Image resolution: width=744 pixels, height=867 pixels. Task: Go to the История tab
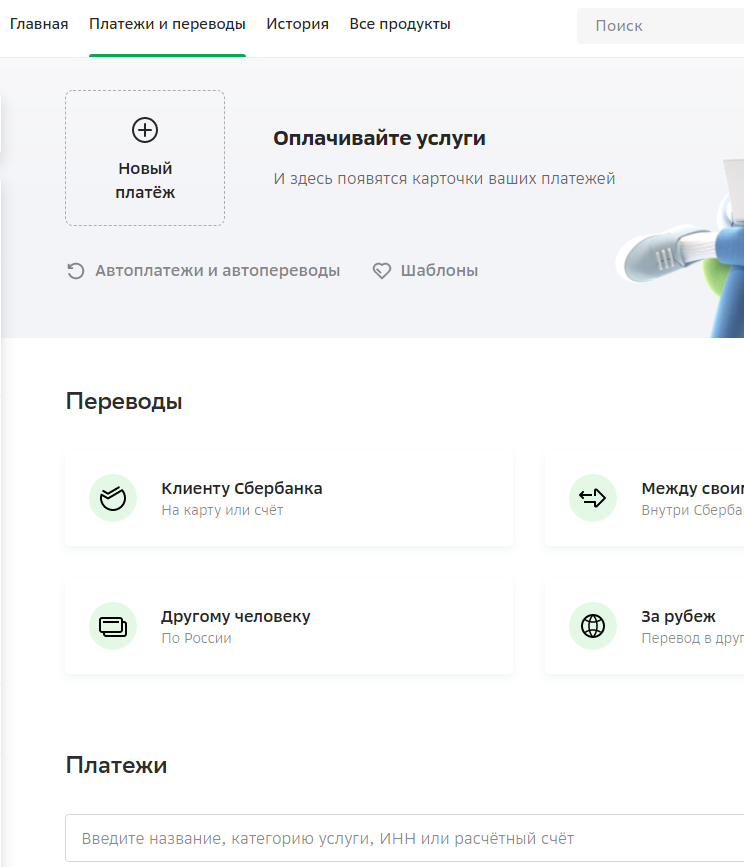297,24
